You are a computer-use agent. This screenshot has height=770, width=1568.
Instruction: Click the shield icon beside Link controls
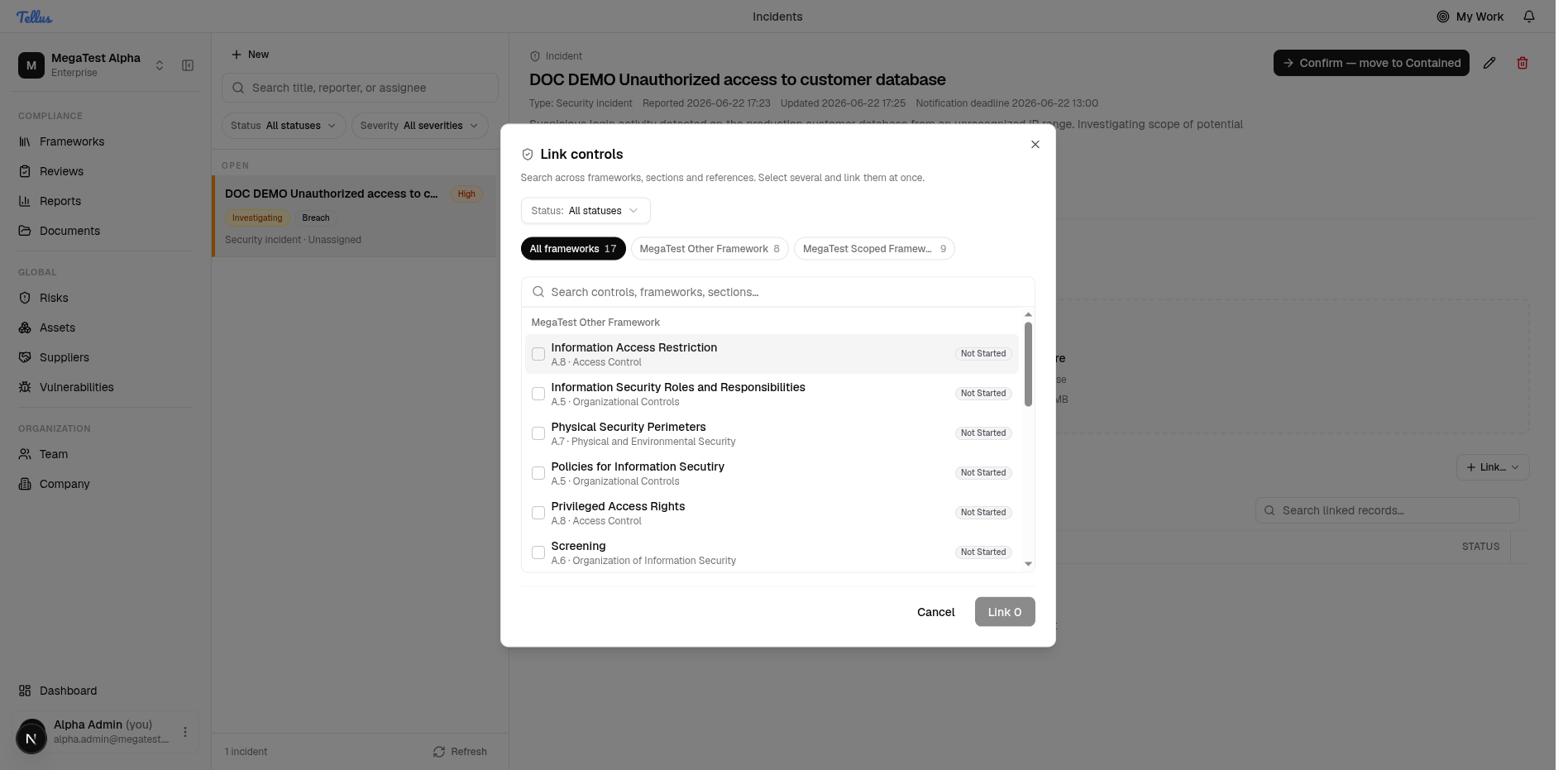(528, 155)
